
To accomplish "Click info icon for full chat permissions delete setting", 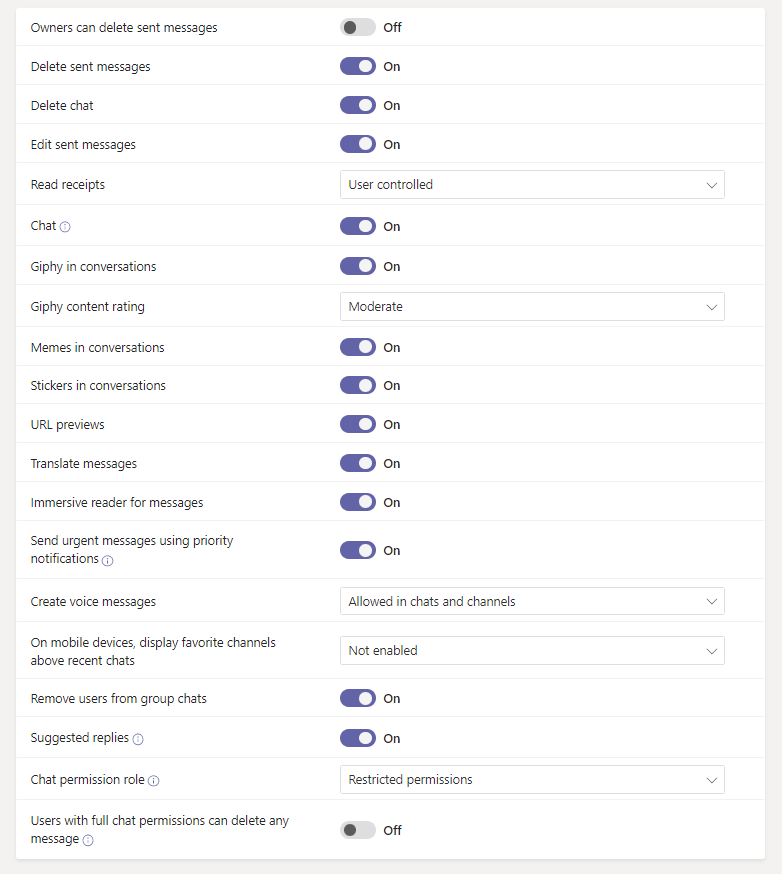I will [x=88, y=841].
